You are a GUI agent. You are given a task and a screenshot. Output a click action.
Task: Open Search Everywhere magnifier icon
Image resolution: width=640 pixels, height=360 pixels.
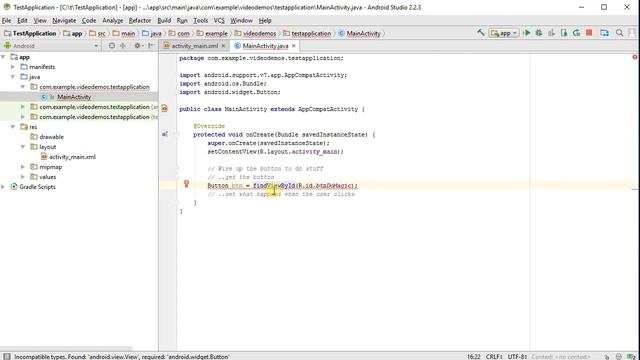click(620, 33)
